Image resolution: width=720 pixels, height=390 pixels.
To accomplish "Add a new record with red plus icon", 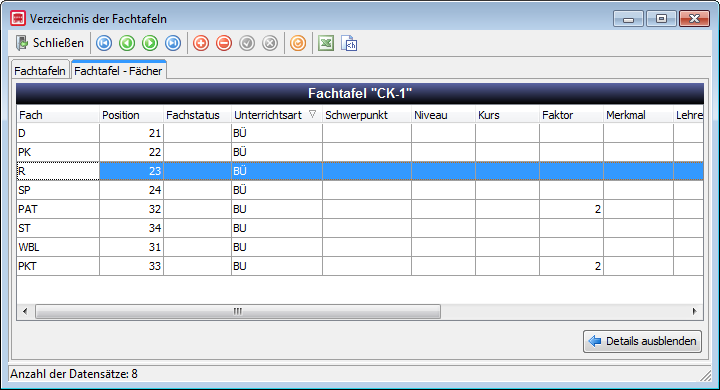I will click(201, 43).
